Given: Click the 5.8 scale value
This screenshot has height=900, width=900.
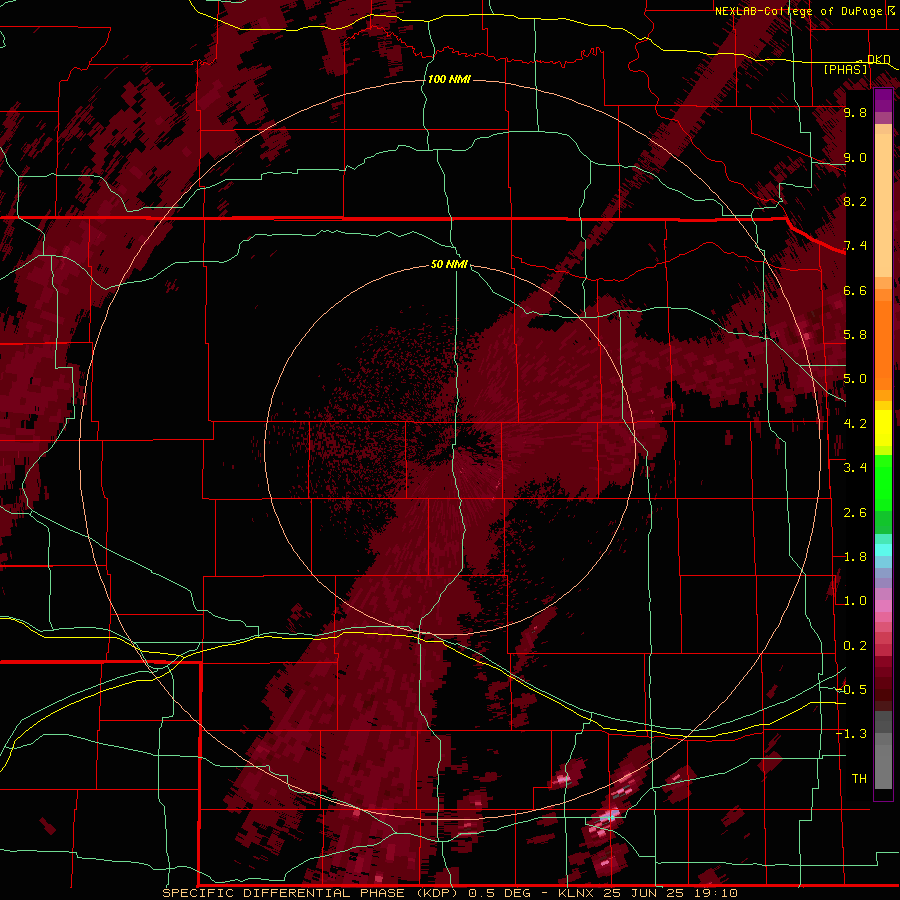Looking at the screenshot, I should click(855, 335).
